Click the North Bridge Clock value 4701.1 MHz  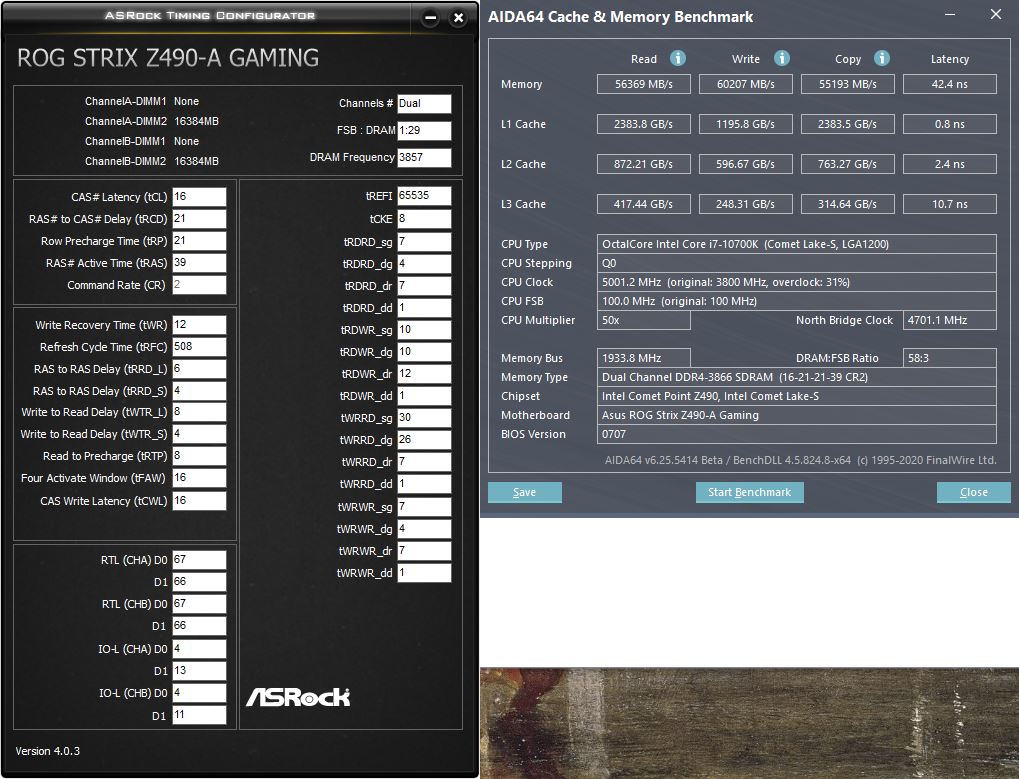pyautogui.click(x=949, y=320)
